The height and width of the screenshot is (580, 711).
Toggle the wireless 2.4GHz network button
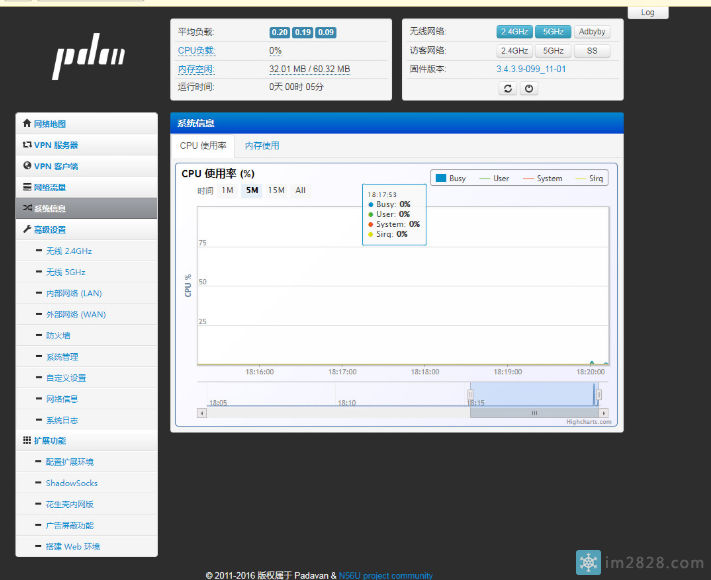tap(514, 32)
